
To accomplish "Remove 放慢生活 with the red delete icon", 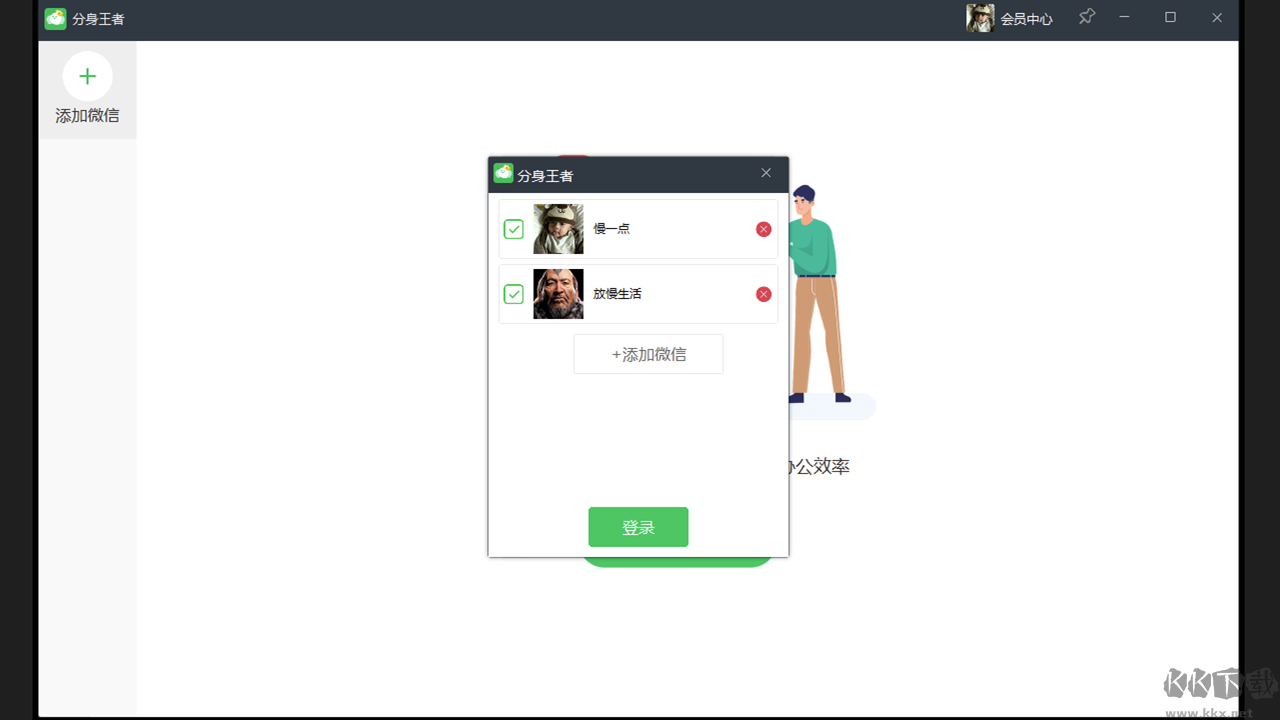I will point(763,294).
